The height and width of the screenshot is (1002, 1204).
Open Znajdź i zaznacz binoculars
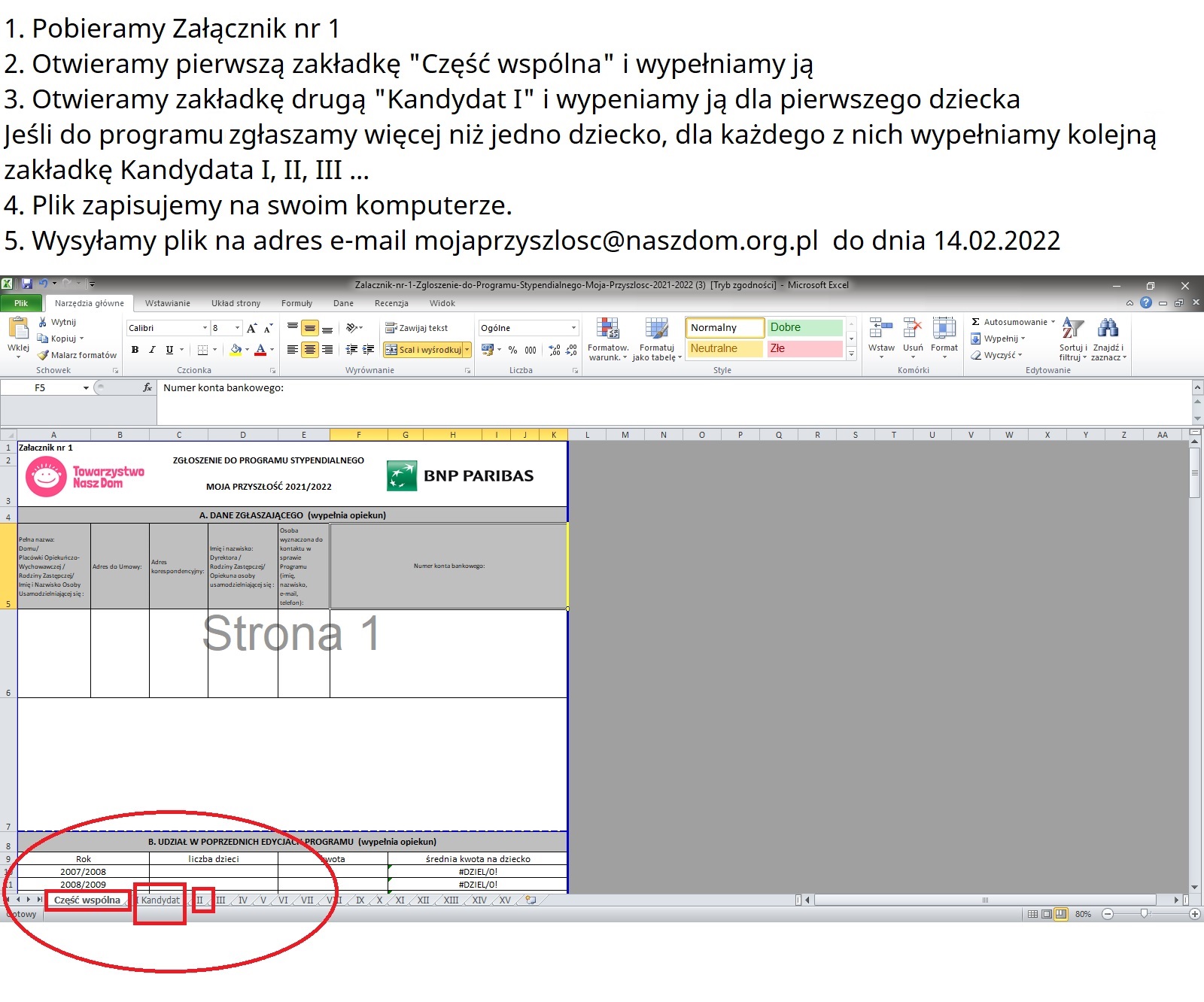(x=1108, y=339)
